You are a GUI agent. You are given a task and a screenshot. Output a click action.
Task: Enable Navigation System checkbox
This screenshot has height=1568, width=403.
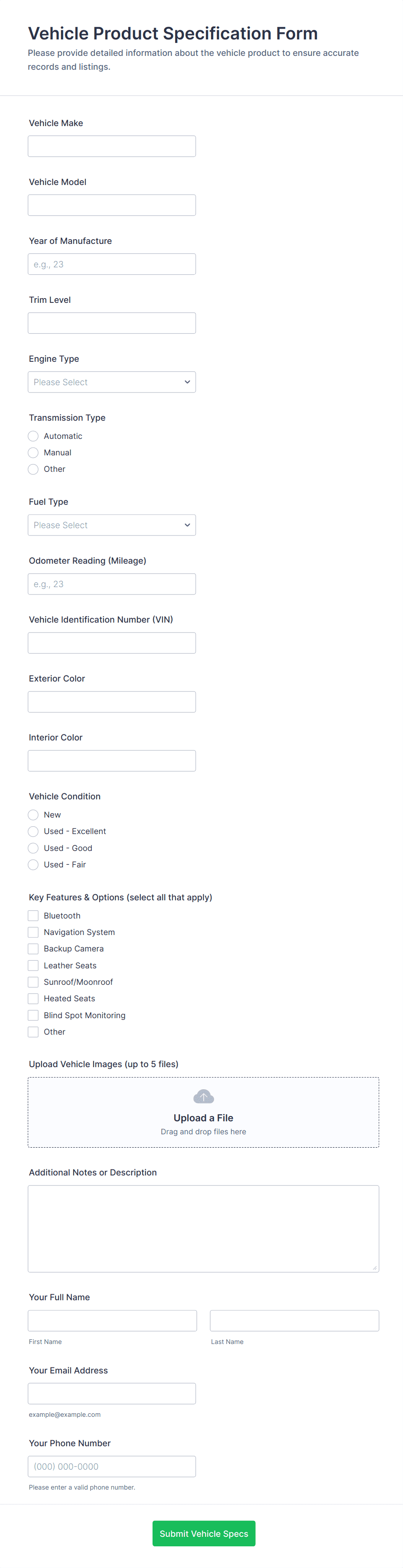click(33, 932)
